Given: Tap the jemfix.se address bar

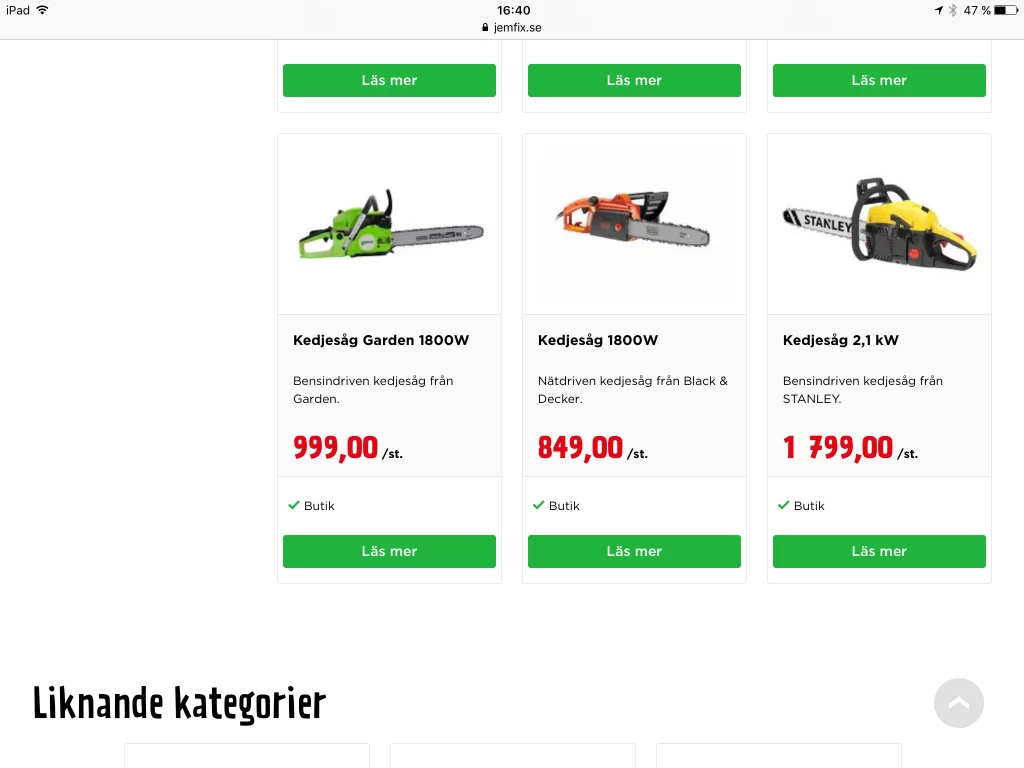Looking at the screenshot, I should (x=512, y=27).
